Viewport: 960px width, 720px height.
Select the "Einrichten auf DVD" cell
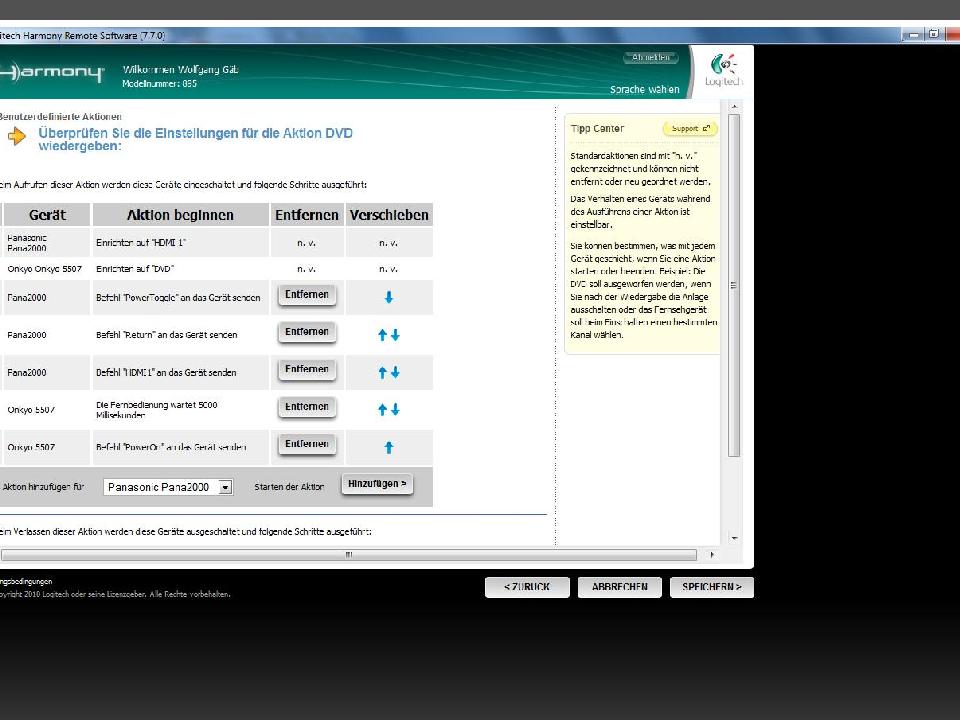[x=181, y=269]
